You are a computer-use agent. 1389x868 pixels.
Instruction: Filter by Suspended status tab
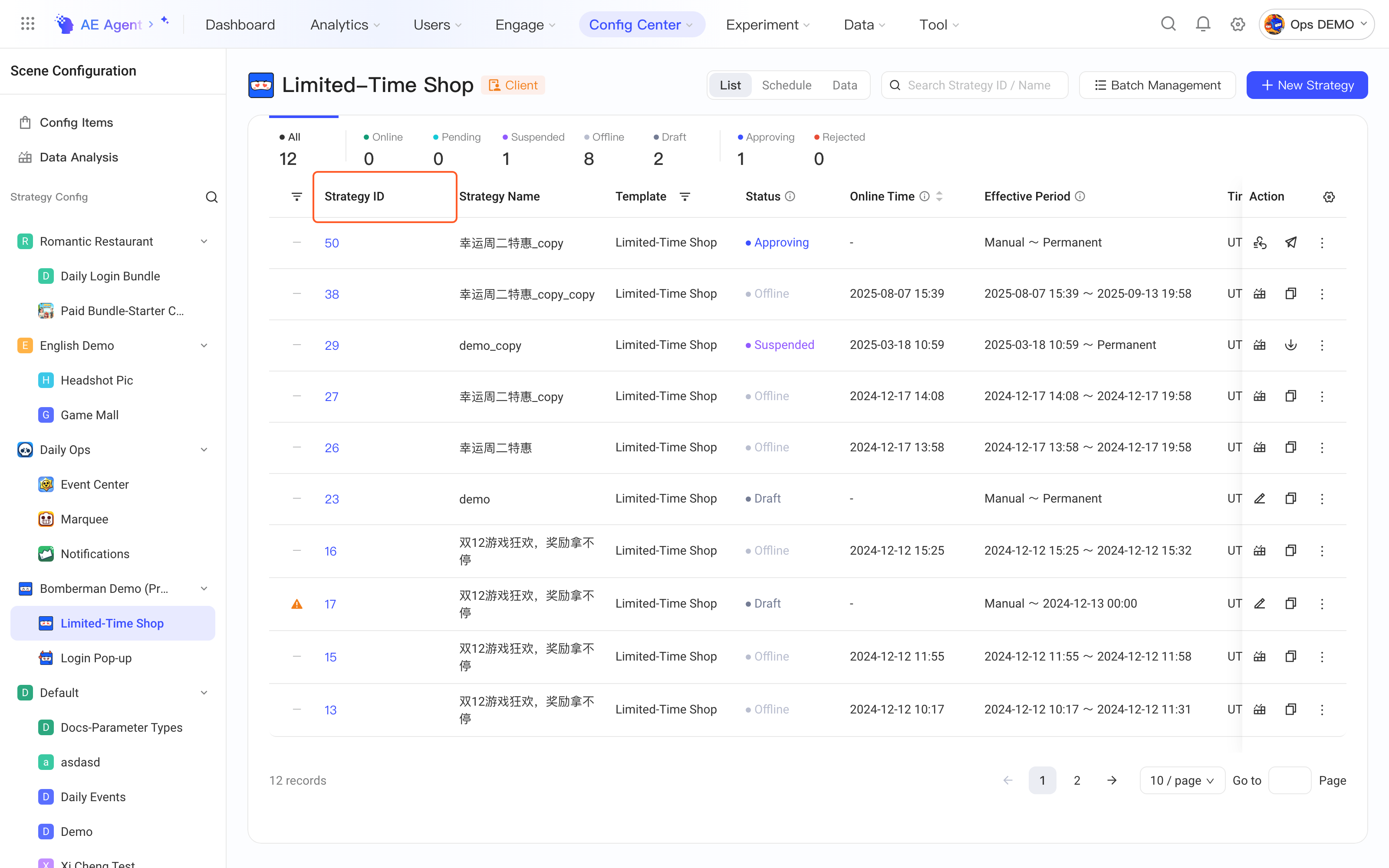coord(533,149)
